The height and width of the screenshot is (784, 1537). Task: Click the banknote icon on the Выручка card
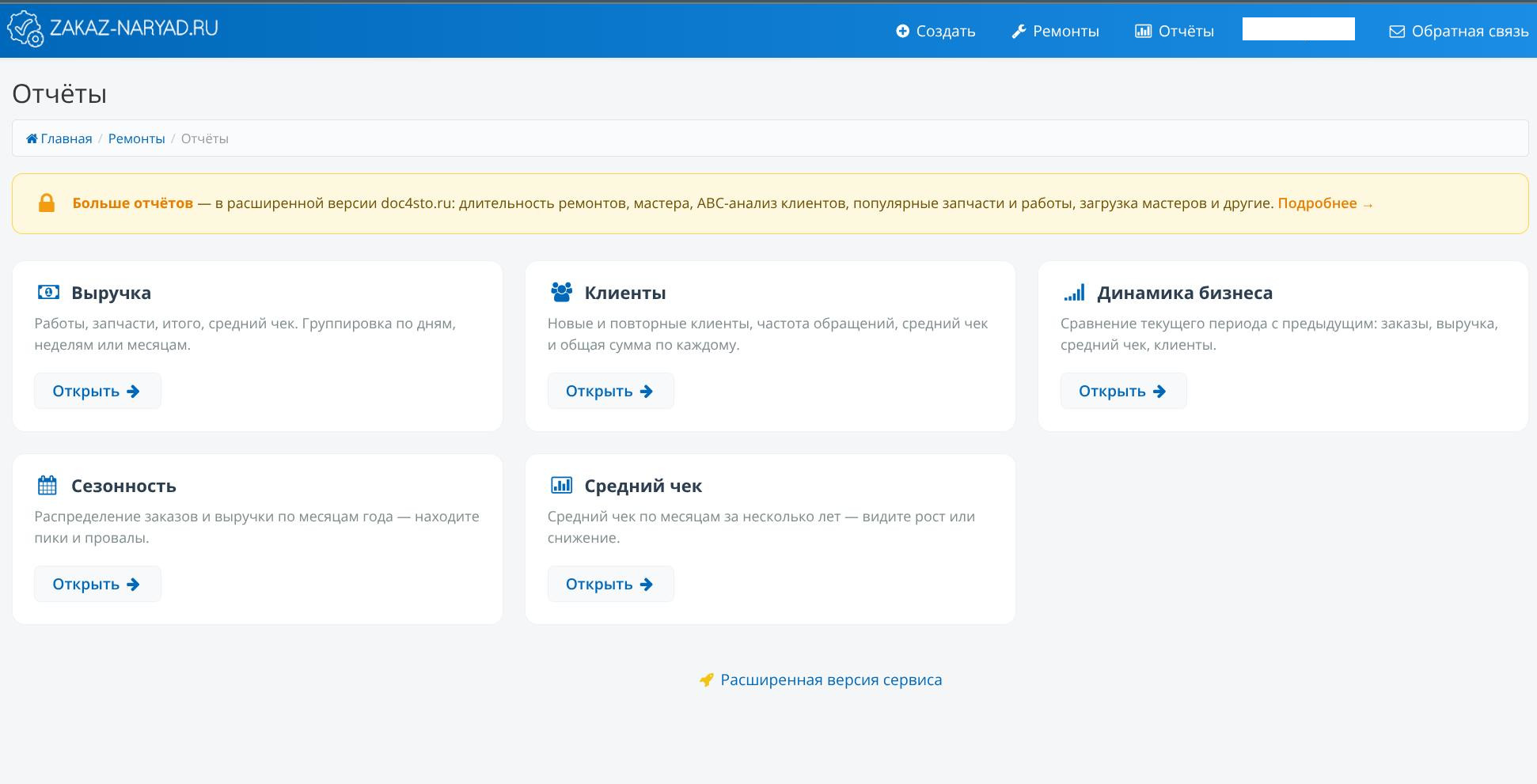click(x=48, y=291)
